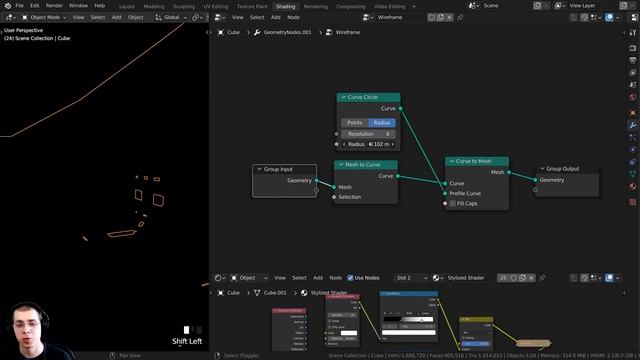Open the Edit menu

[35, 6]
